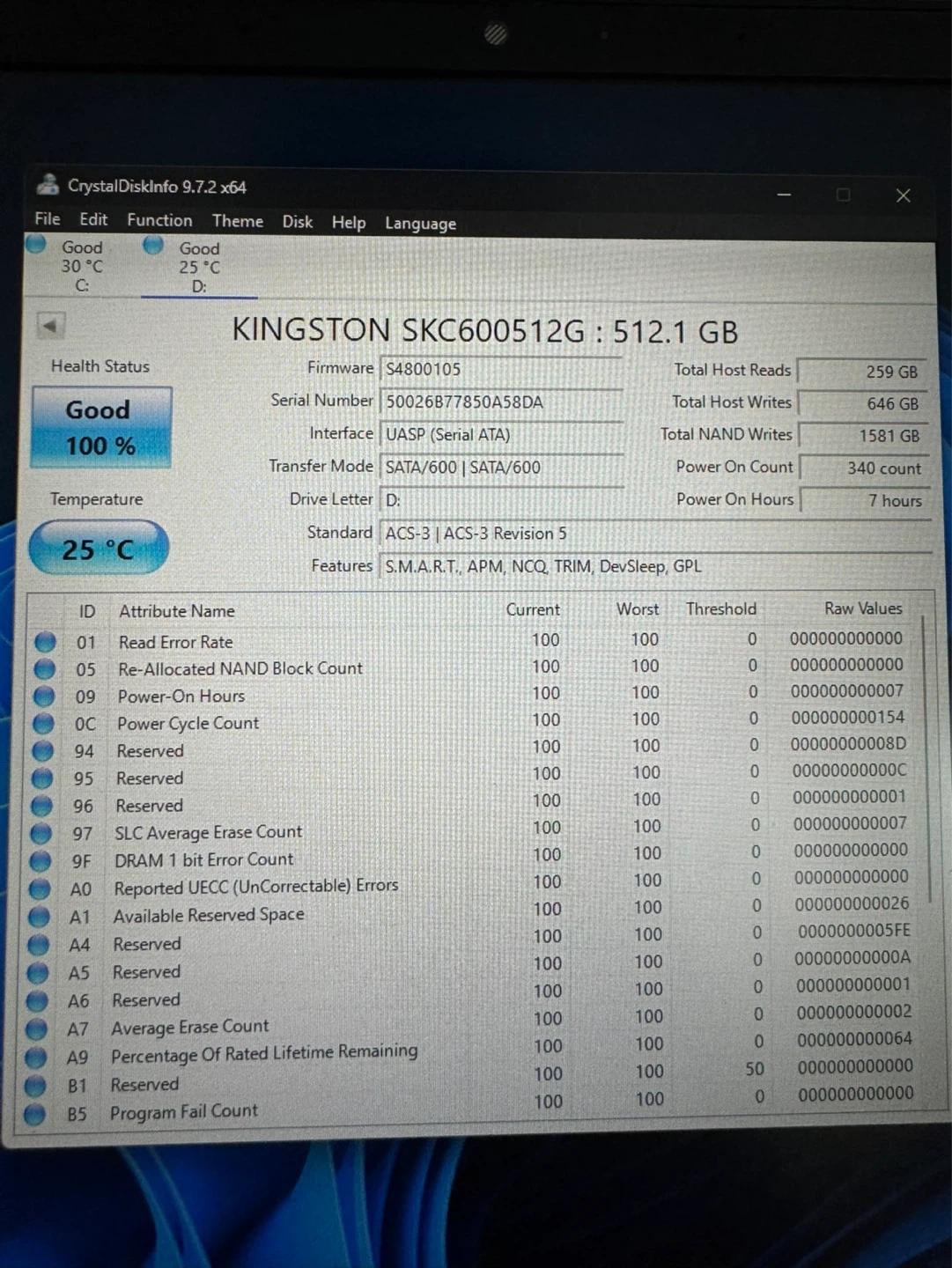Click status dot for ID A6 Reserved
The width and height of the screenshot is (952, 1268).
[37, 1001]
